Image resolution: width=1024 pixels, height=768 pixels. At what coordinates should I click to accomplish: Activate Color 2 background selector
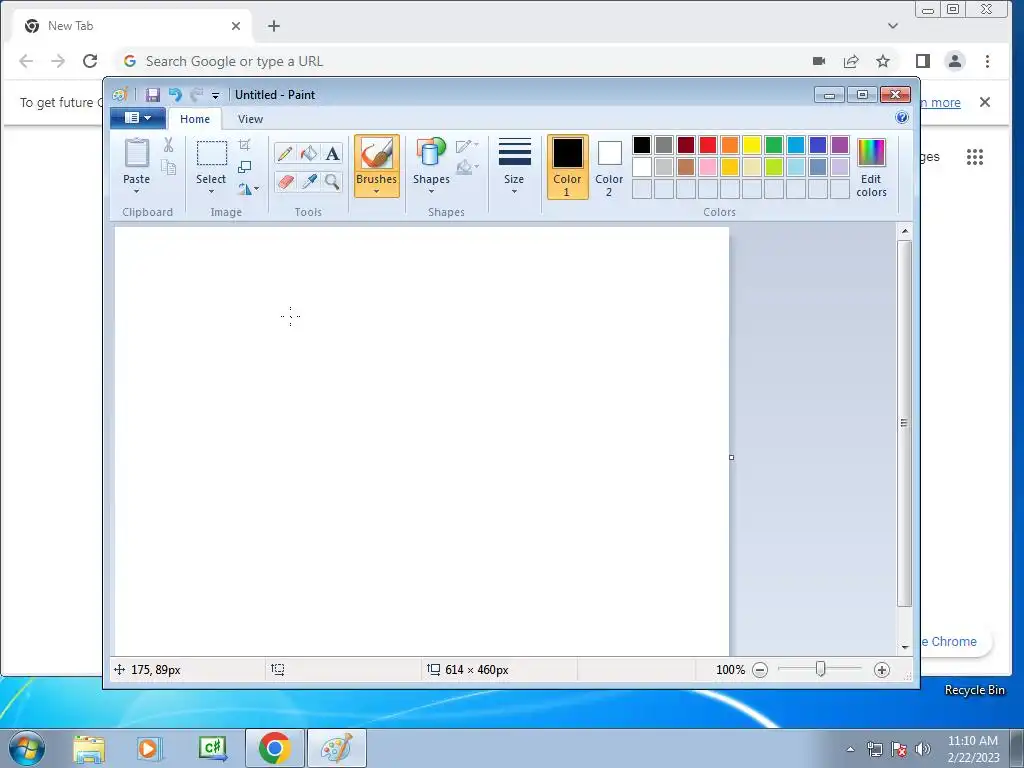(x=609, y=167)
